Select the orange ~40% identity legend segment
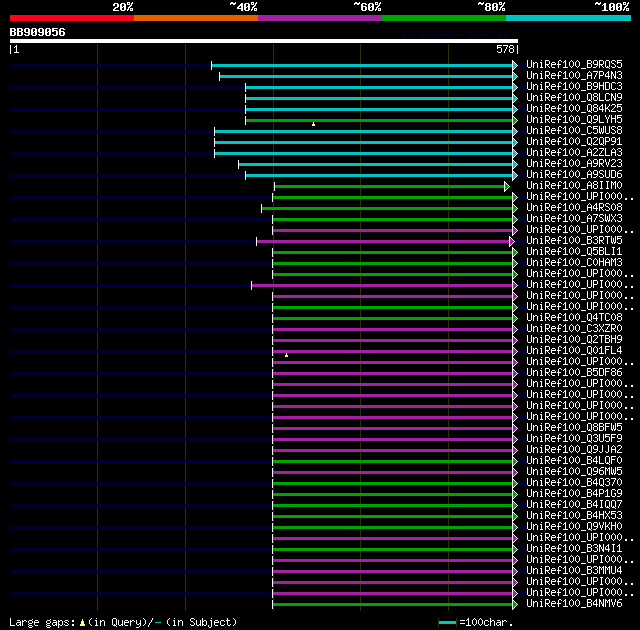Image resolution: width=640 pixels, height=630 pixels. 196,18
